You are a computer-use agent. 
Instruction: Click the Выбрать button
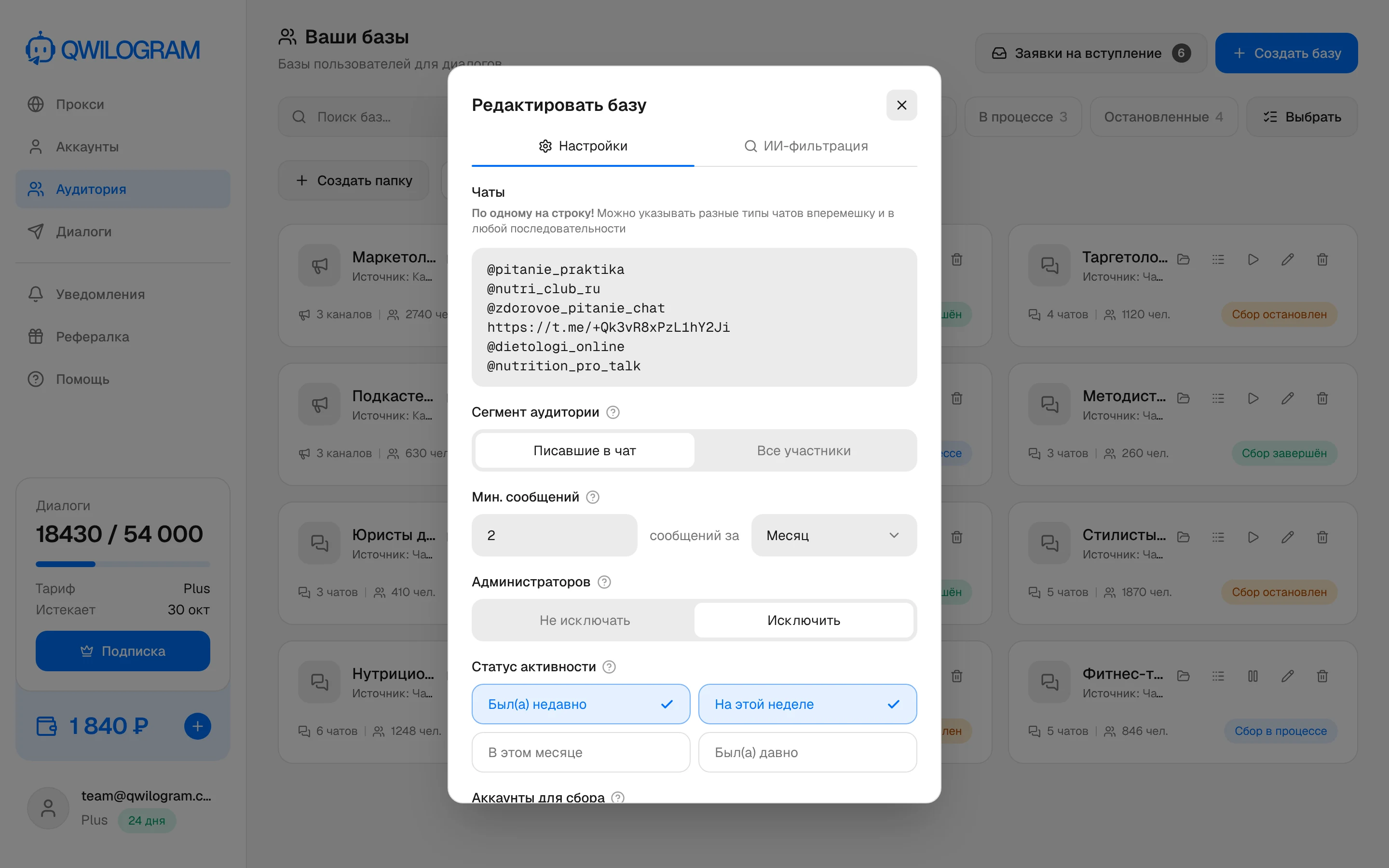(x=1302, y=117)
